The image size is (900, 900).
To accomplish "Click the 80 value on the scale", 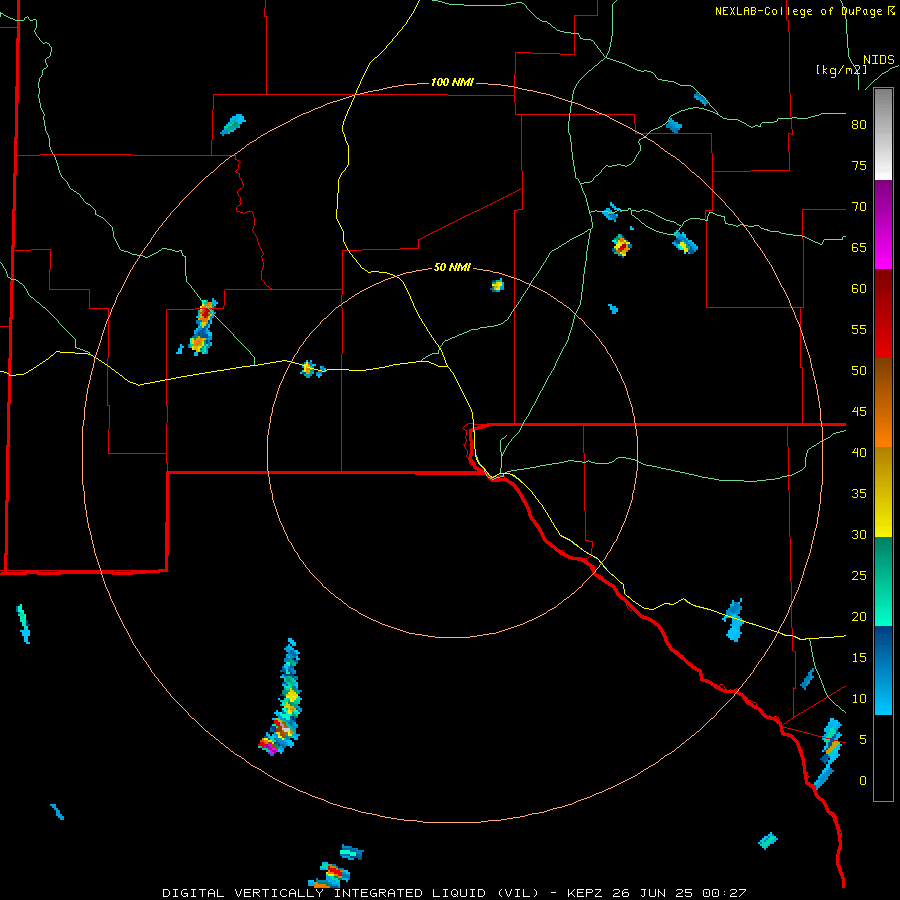I will [859, 125].
